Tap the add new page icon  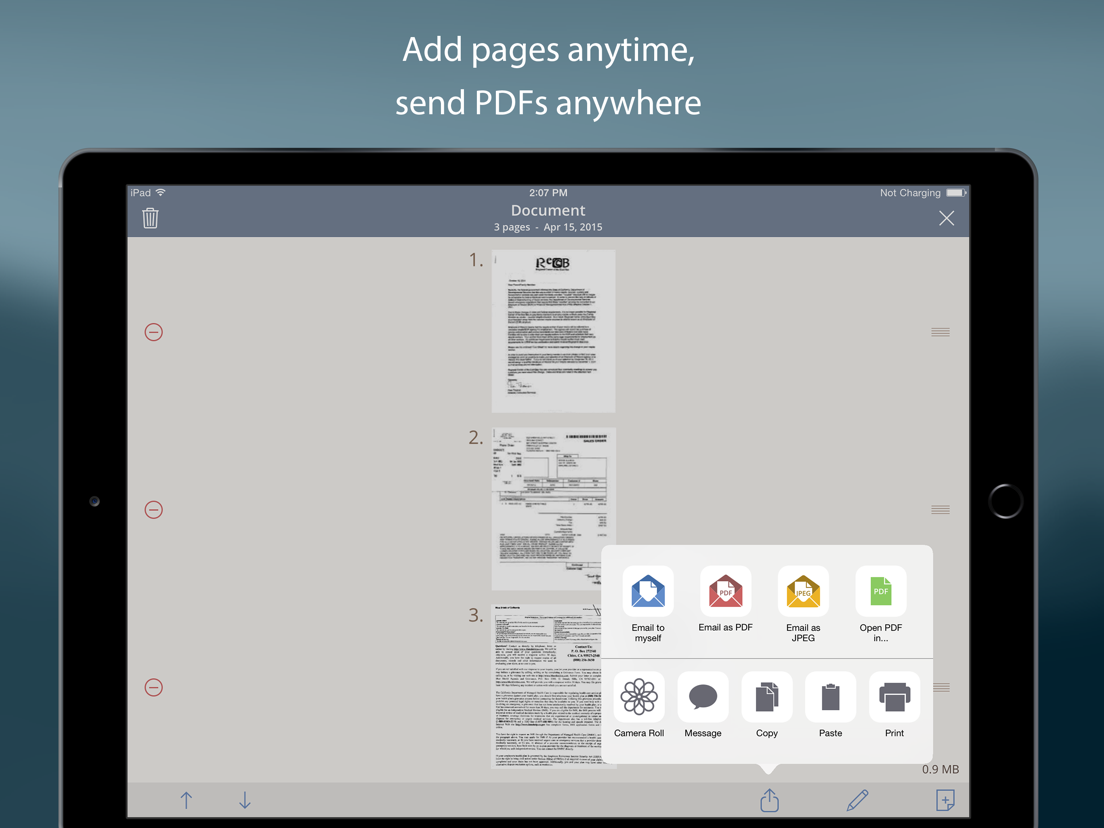(945, 800)
